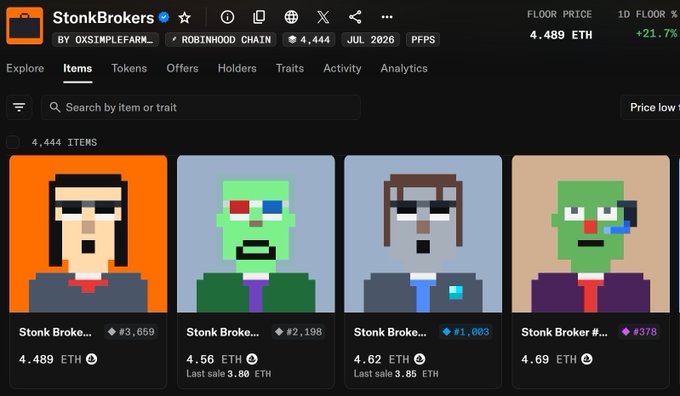This screenshot has height=396, width=680.
Task: Click the PFPS category tag
Action: point(423,39)
